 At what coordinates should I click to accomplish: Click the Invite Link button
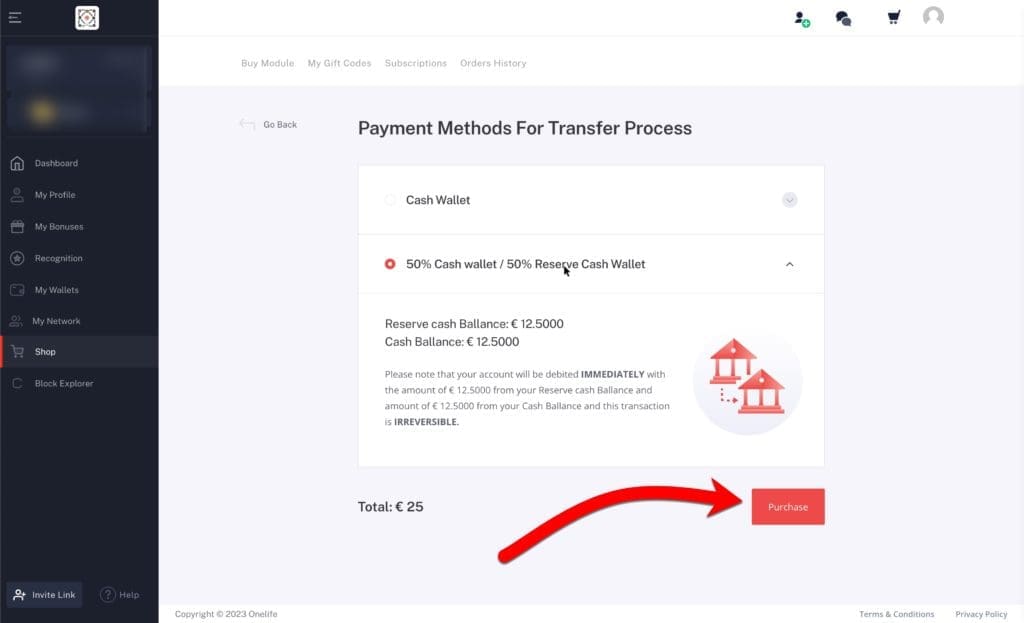(44, 595)
